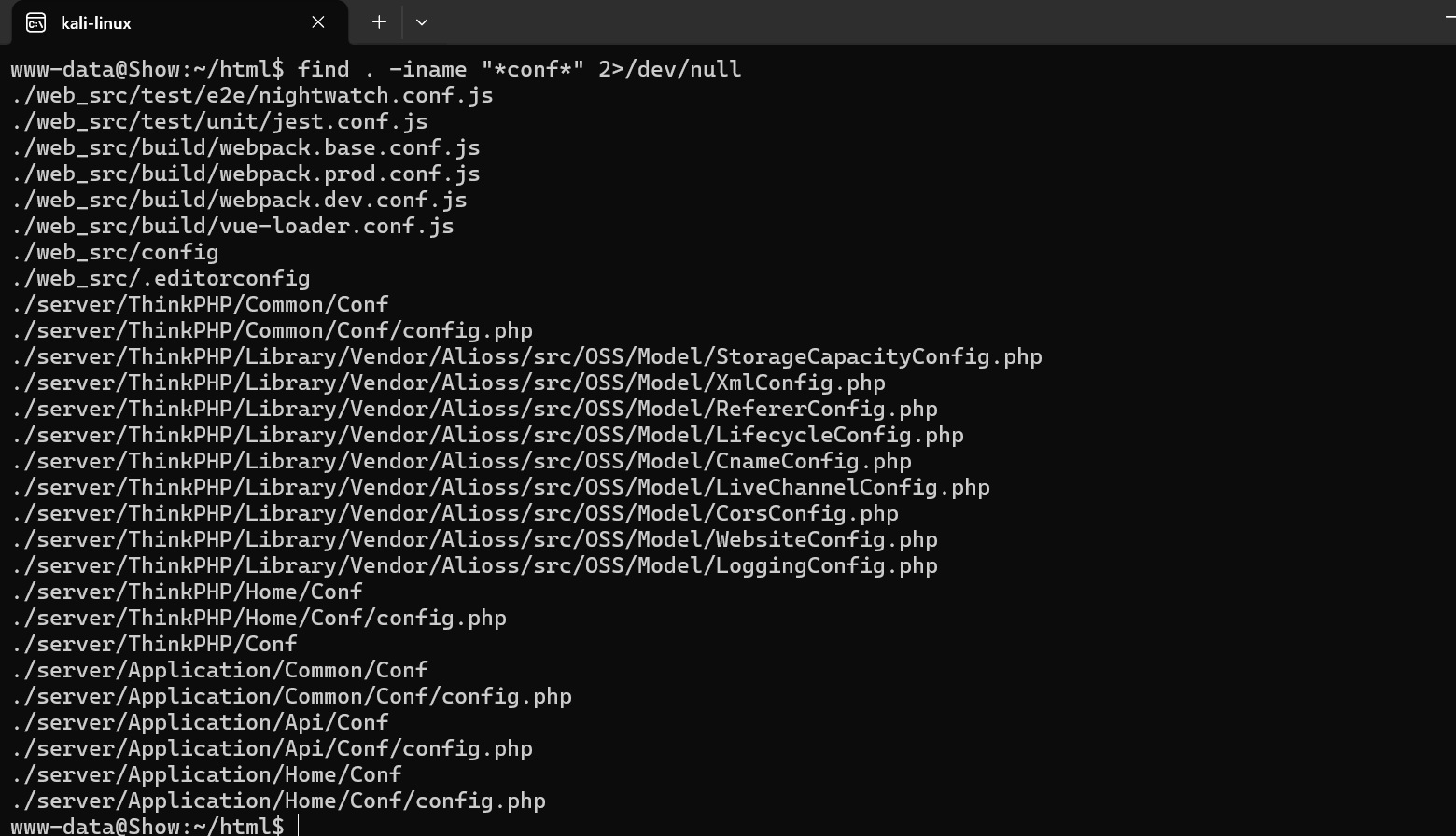Image resolution: width=1456 pixels, height=836 pixels.
Task: Click the LifecycleConfig.php path line
Action: 487,435
